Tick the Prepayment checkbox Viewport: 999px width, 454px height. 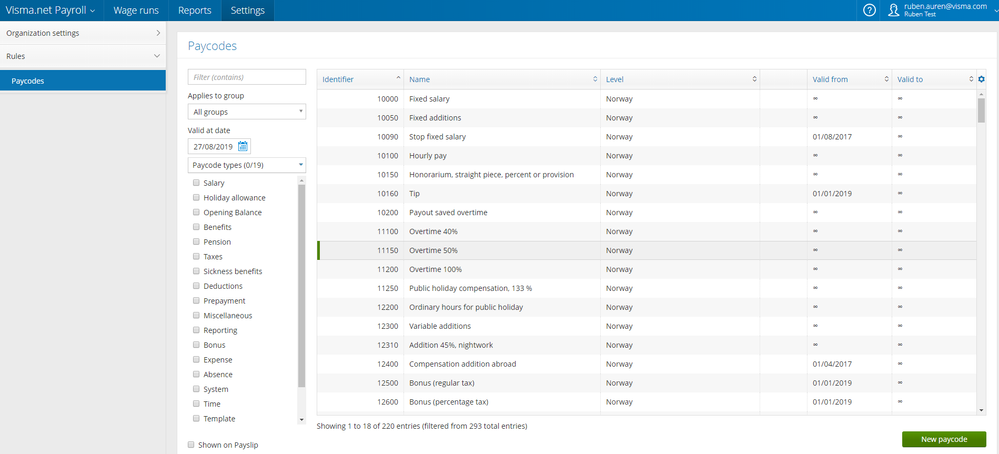(196, 300)
